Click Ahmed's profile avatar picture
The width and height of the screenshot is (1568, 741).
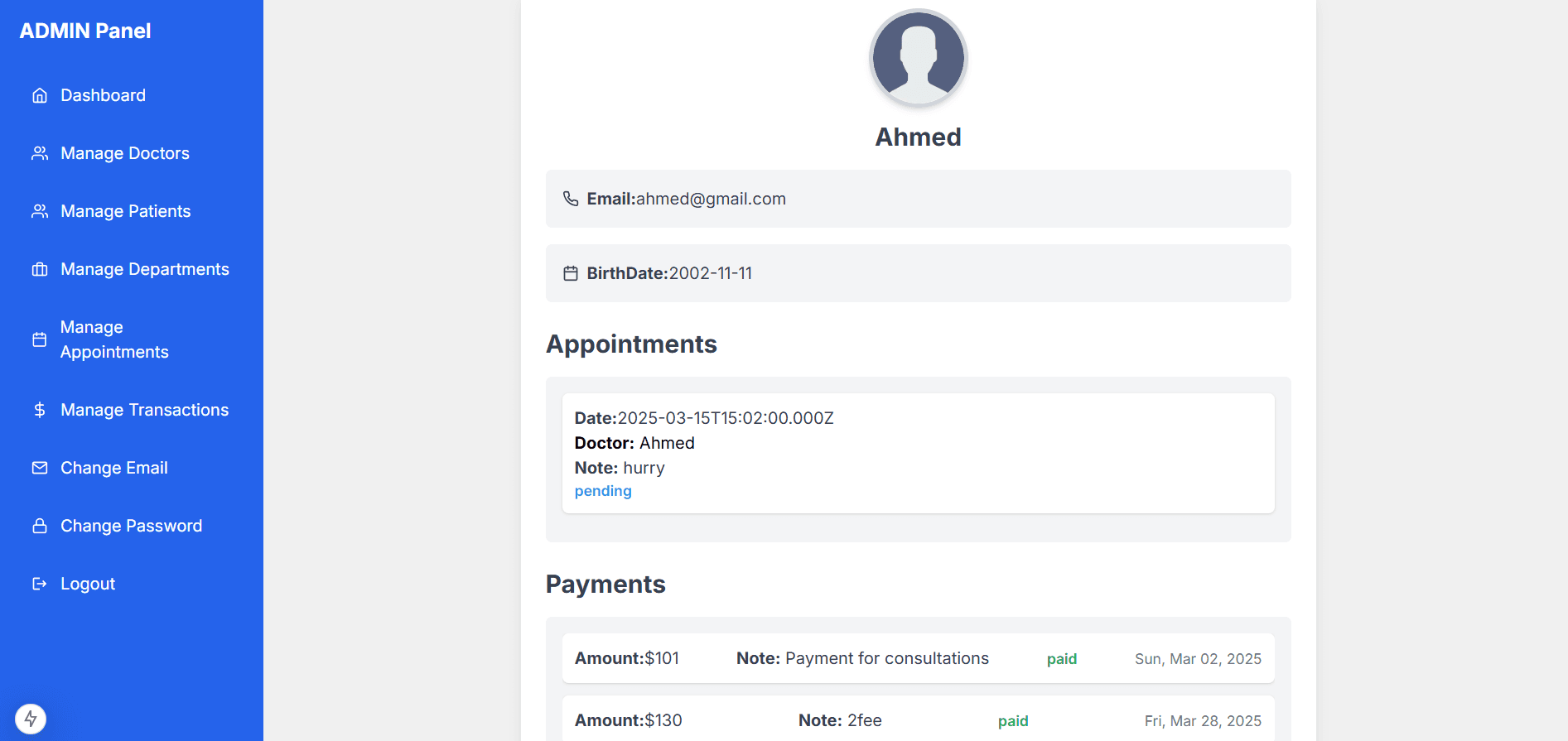tap(918, 58)
